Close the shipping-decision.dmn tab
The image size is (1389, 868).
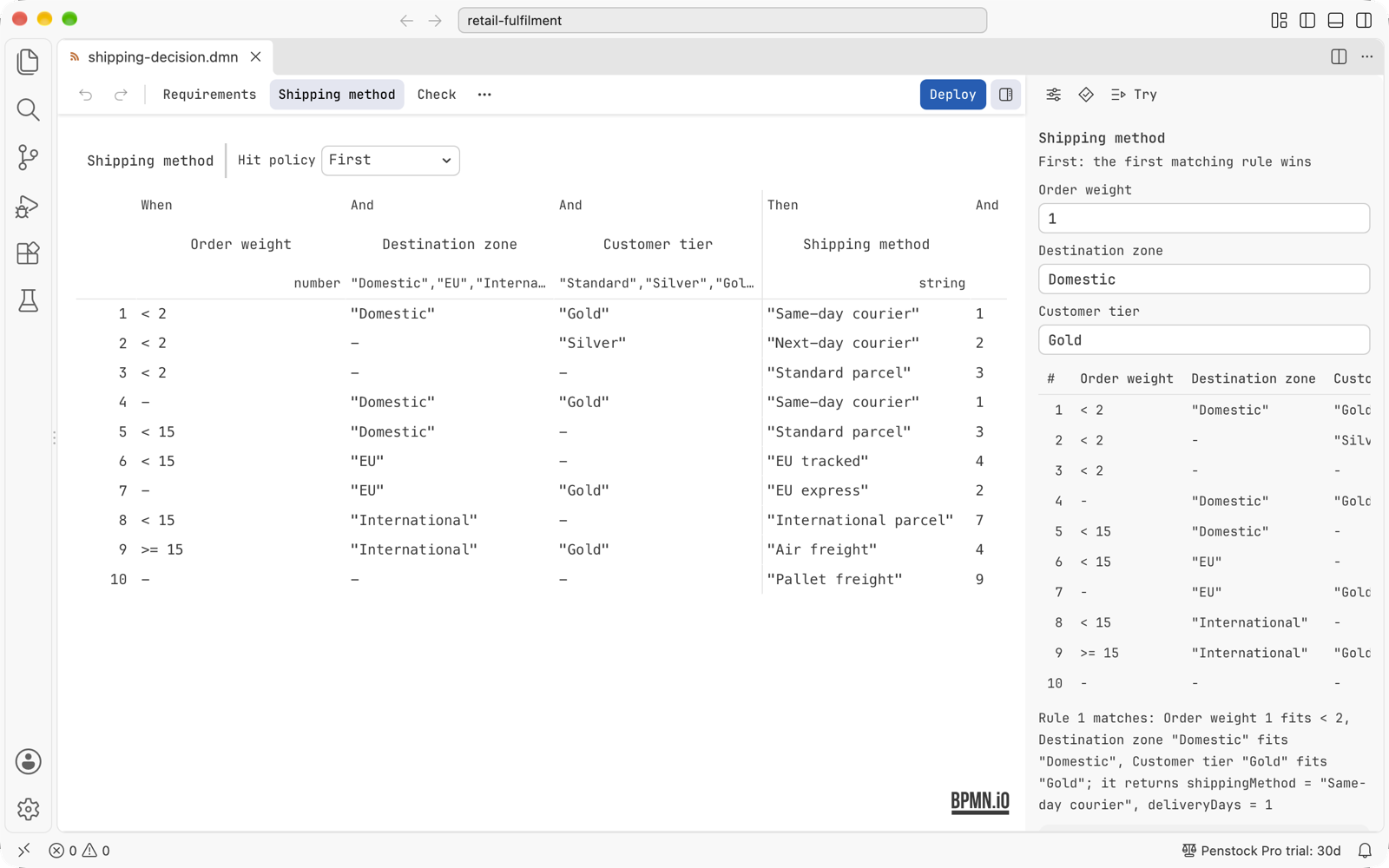pyautogui.click(x=256, y=56)
